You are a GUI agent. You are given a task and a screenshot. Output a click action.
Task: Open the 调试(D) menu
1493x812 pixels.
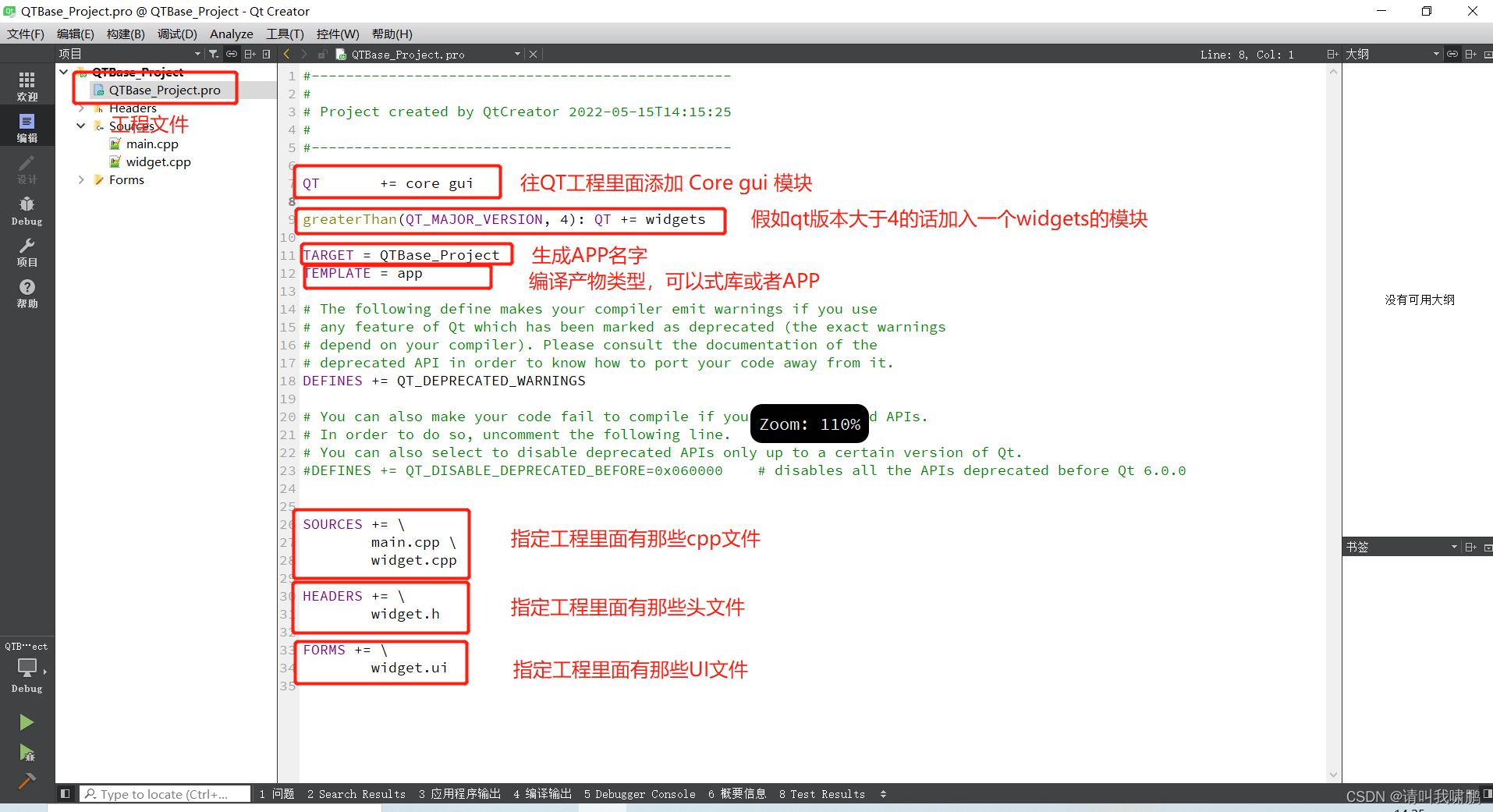[177, 34]
